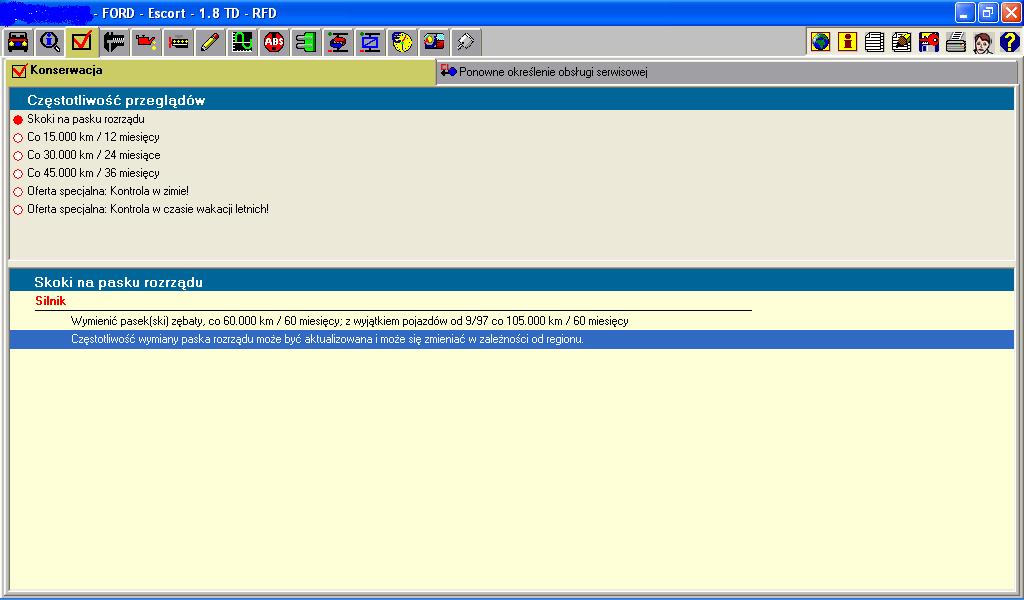
Task: Open help with the question mark icon
Action: (x=1009, y=42)
